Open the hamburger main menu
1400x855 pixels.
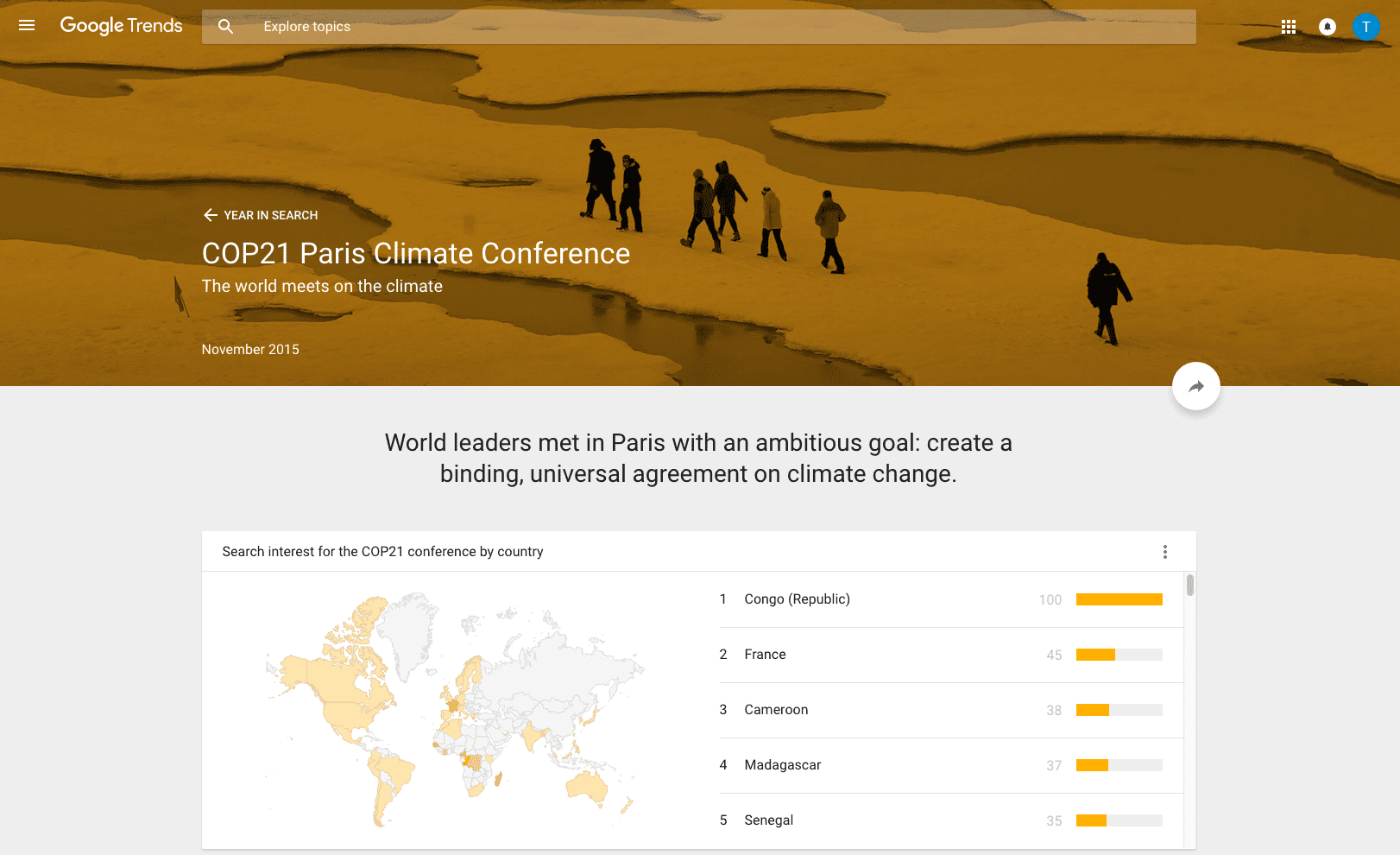(27, 26)
